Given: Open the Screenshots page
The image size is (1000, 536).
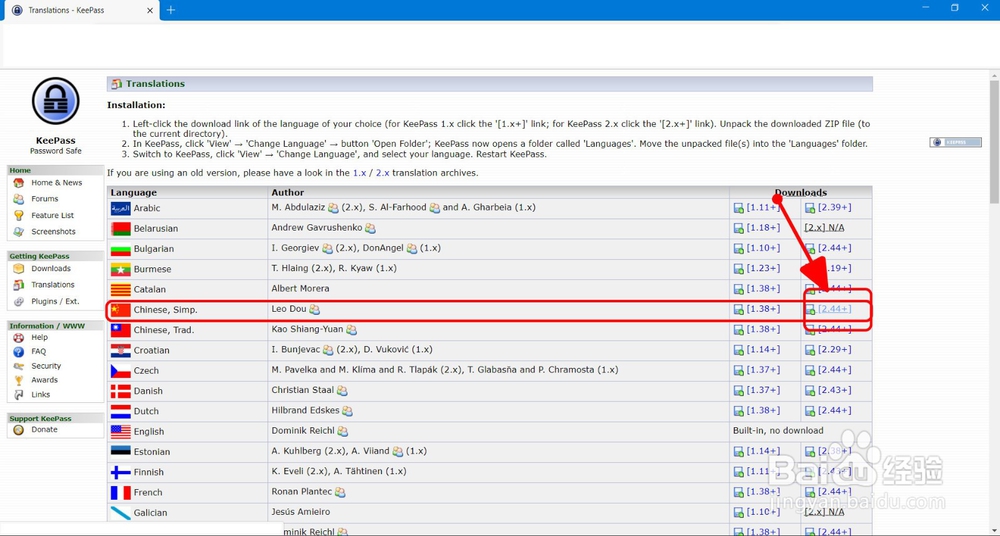Looking at the screenshot, I should 53,232.
